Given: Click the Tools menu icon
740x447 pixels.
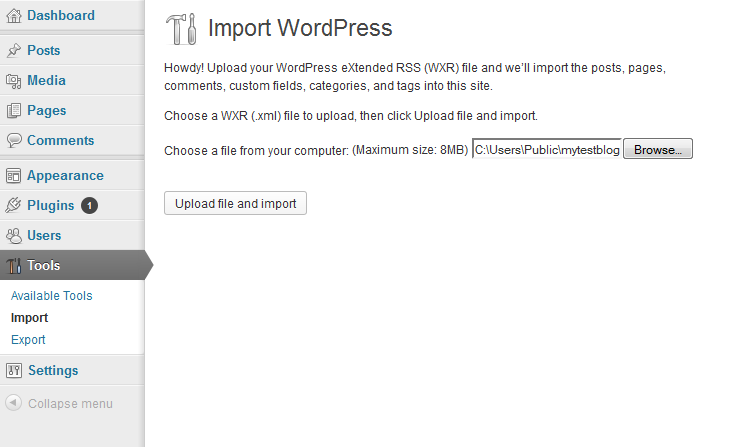Looking at the screenshot, I should click(x=14, y=266).
